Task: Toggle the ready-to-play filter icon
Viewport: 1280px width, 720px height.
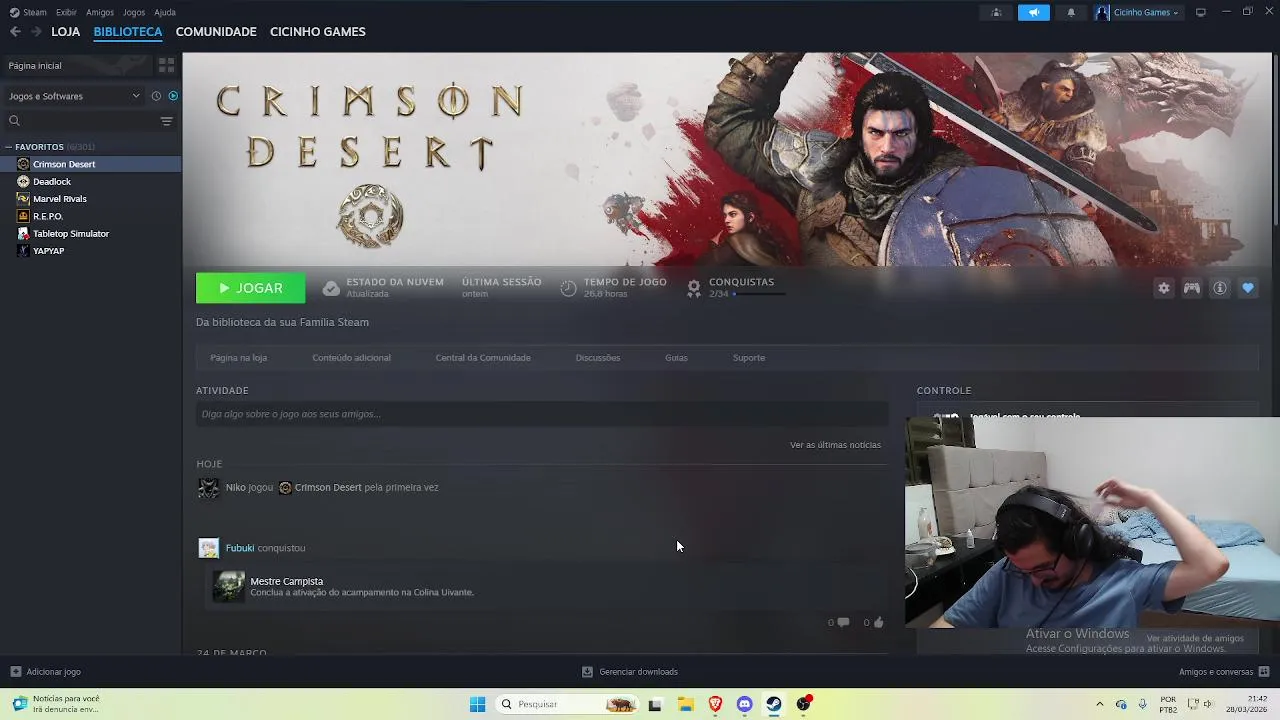Action: click(x=173, y=96)
